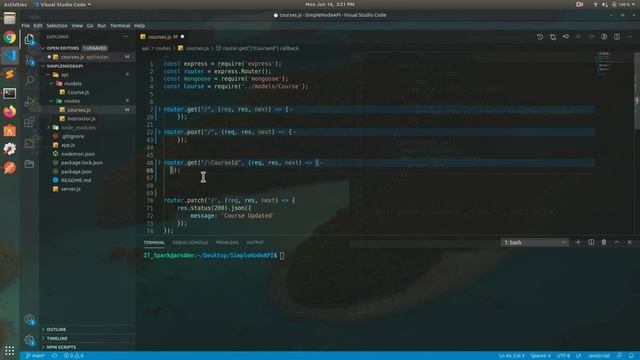The width and height of the screenshot is (640, 360).
Task: Open Show Applications grid
Action: pyautogui.click(x=9, y=351)
